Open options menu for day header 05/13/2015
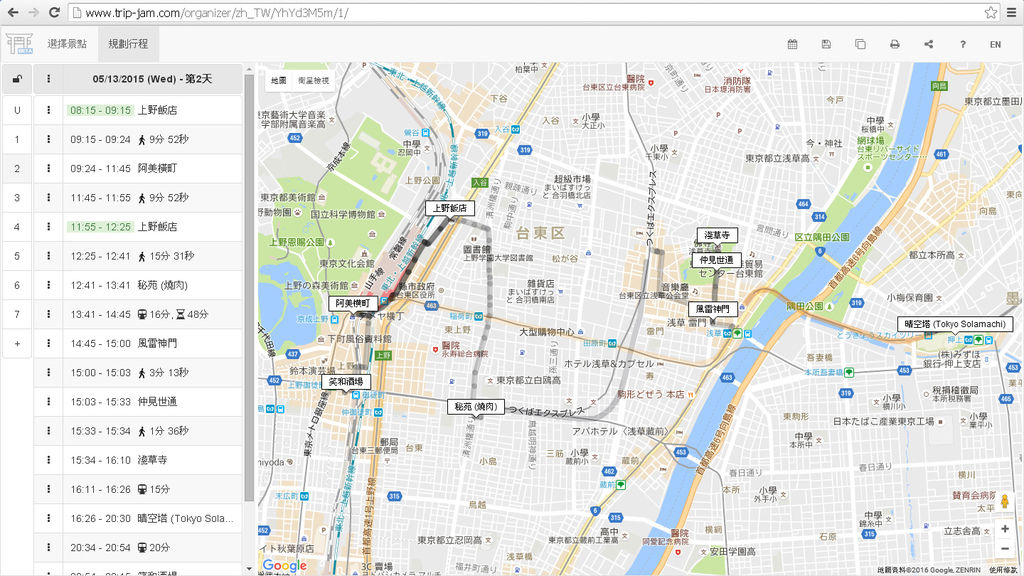Screen dimensions: 1024x576 48,79
